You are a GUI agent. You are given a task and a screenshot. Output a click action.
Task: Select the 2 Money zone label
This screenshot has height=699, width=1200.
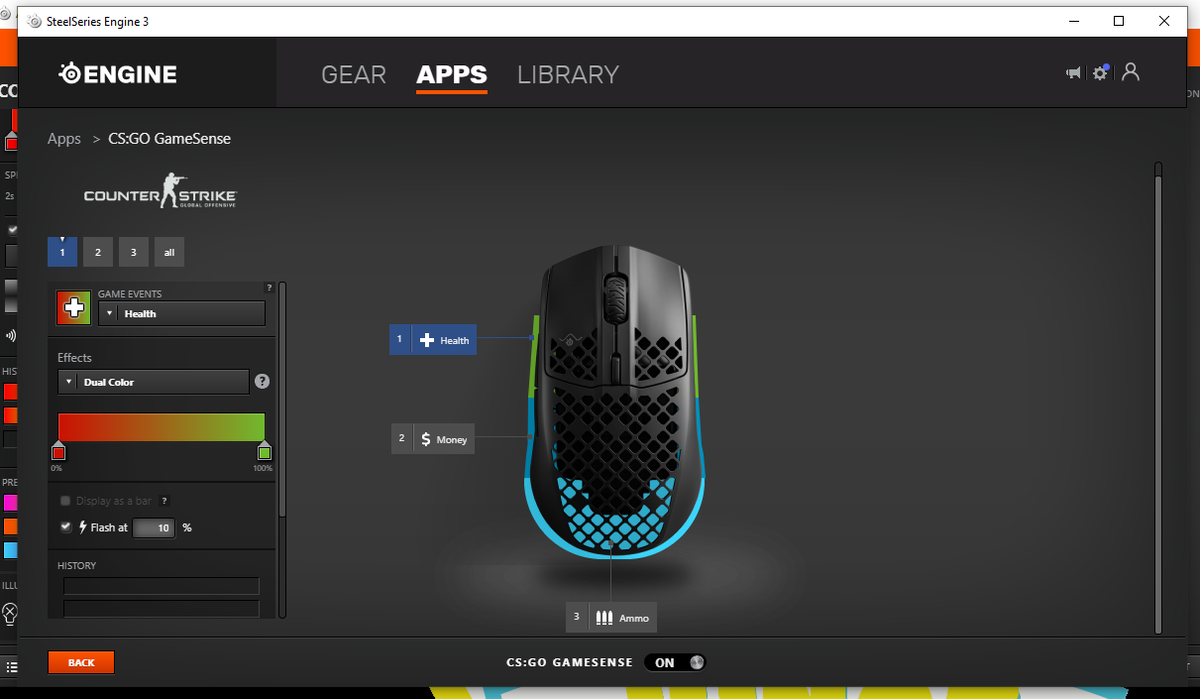coord(433,439)
